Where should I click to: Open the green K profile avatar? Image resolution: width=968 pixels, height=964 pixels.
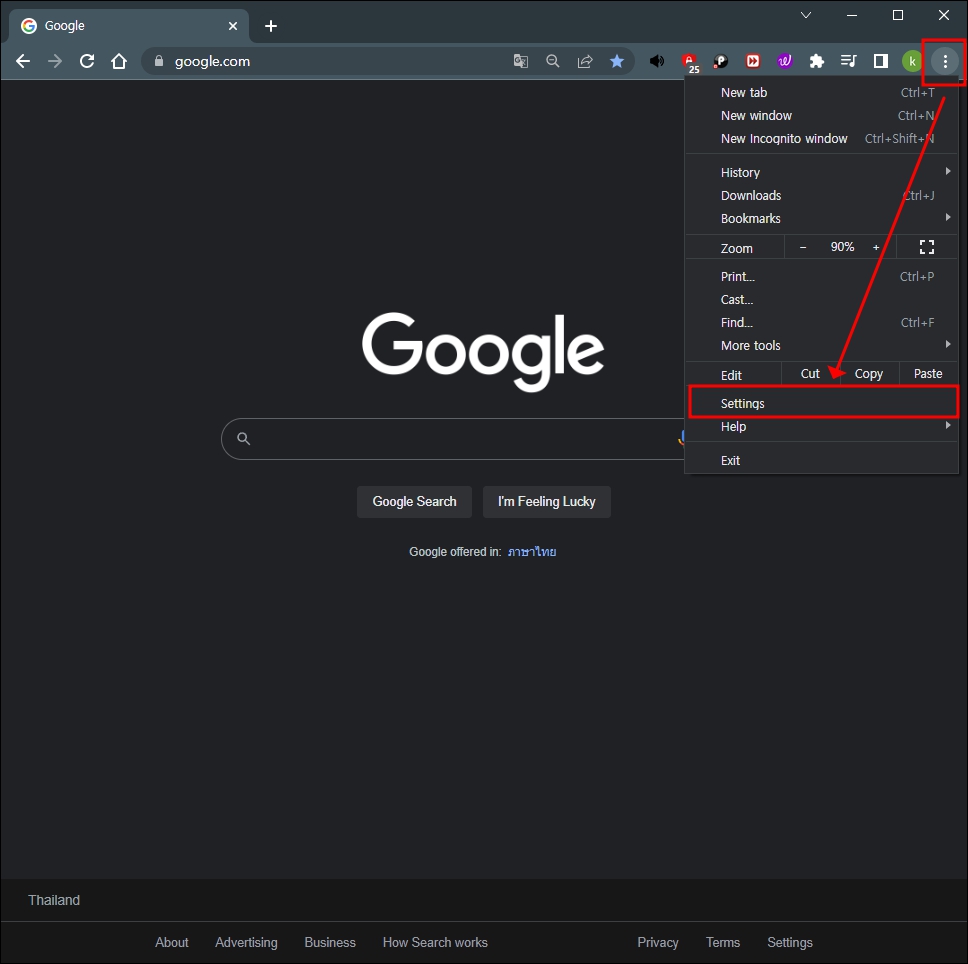click(x=912, y=61)
